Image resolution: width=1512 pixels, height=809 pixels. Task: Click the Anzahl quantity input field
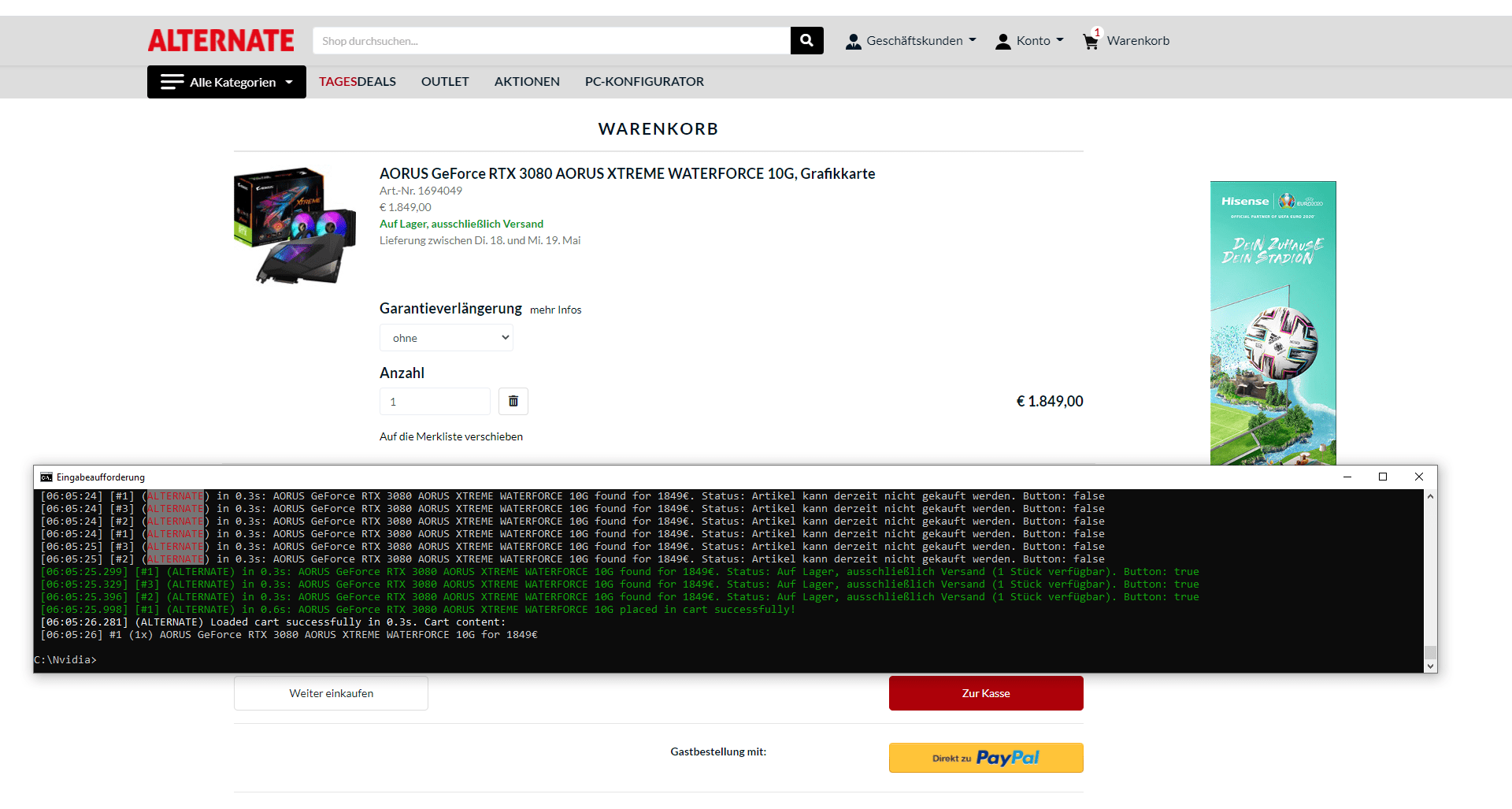coord(435,401)
